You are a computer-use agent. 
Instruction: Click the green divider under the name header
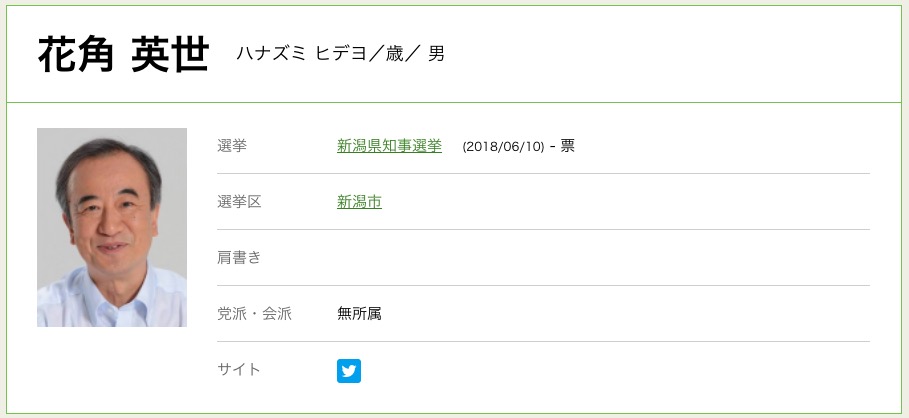click(x=454, y=103)
